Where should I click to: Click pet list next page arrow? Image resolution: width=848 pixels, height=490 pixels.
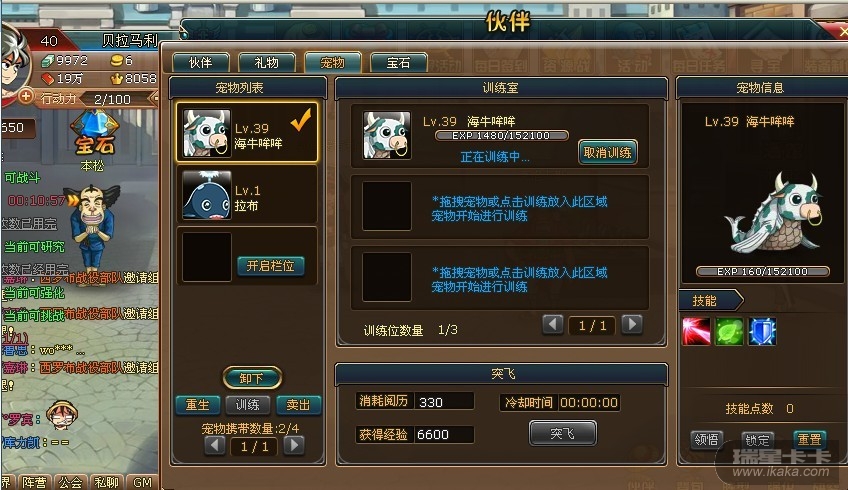pyautogui.click(x=294, y=446)
